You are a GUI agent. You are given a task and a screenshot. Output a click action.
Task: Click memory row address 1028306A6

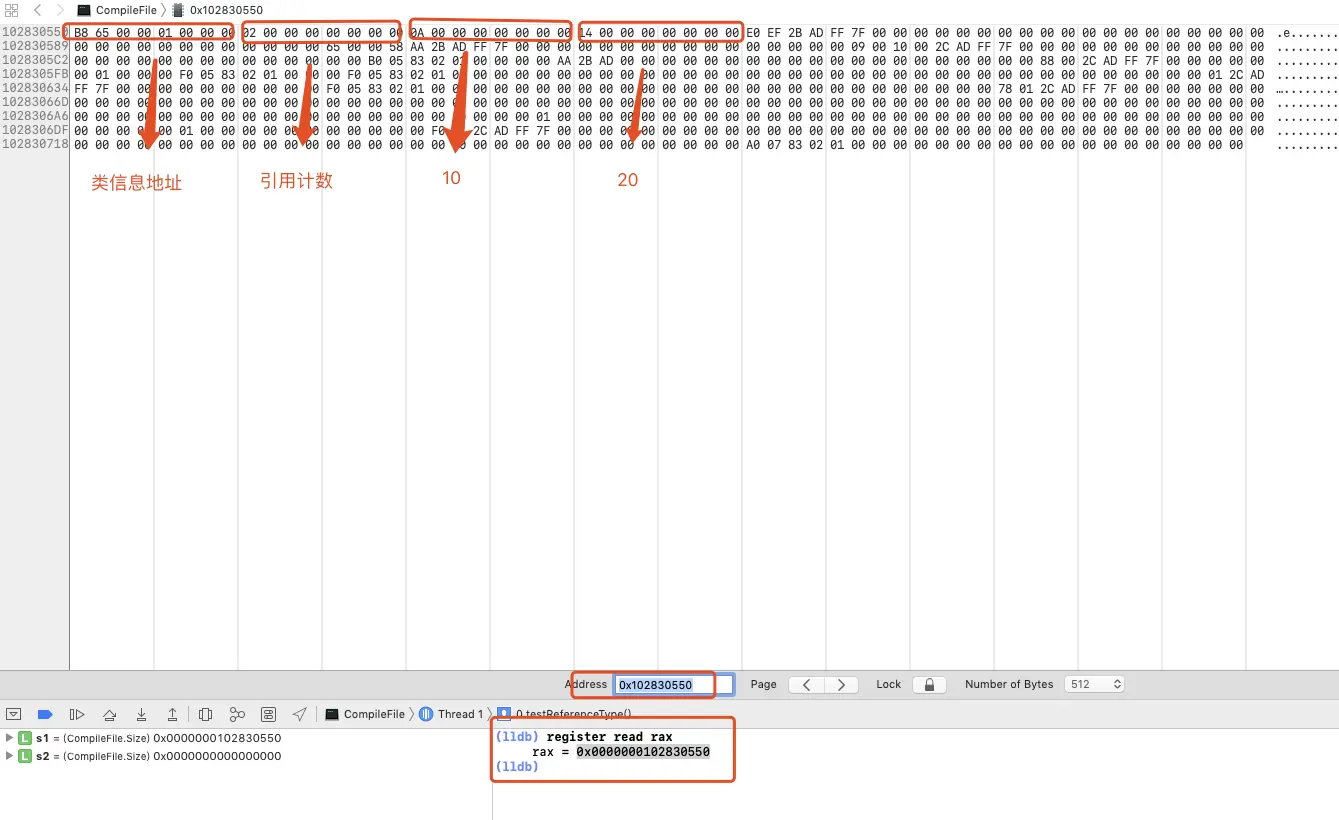(35, 117)
